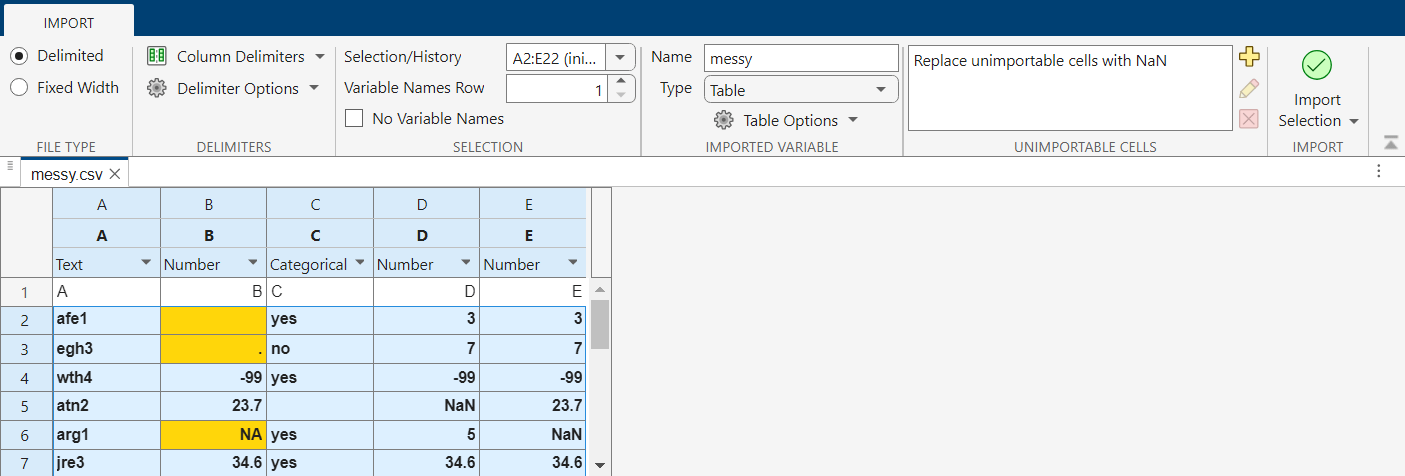Click the green Import Selection checkmark icon

(x=1317, y=66)
